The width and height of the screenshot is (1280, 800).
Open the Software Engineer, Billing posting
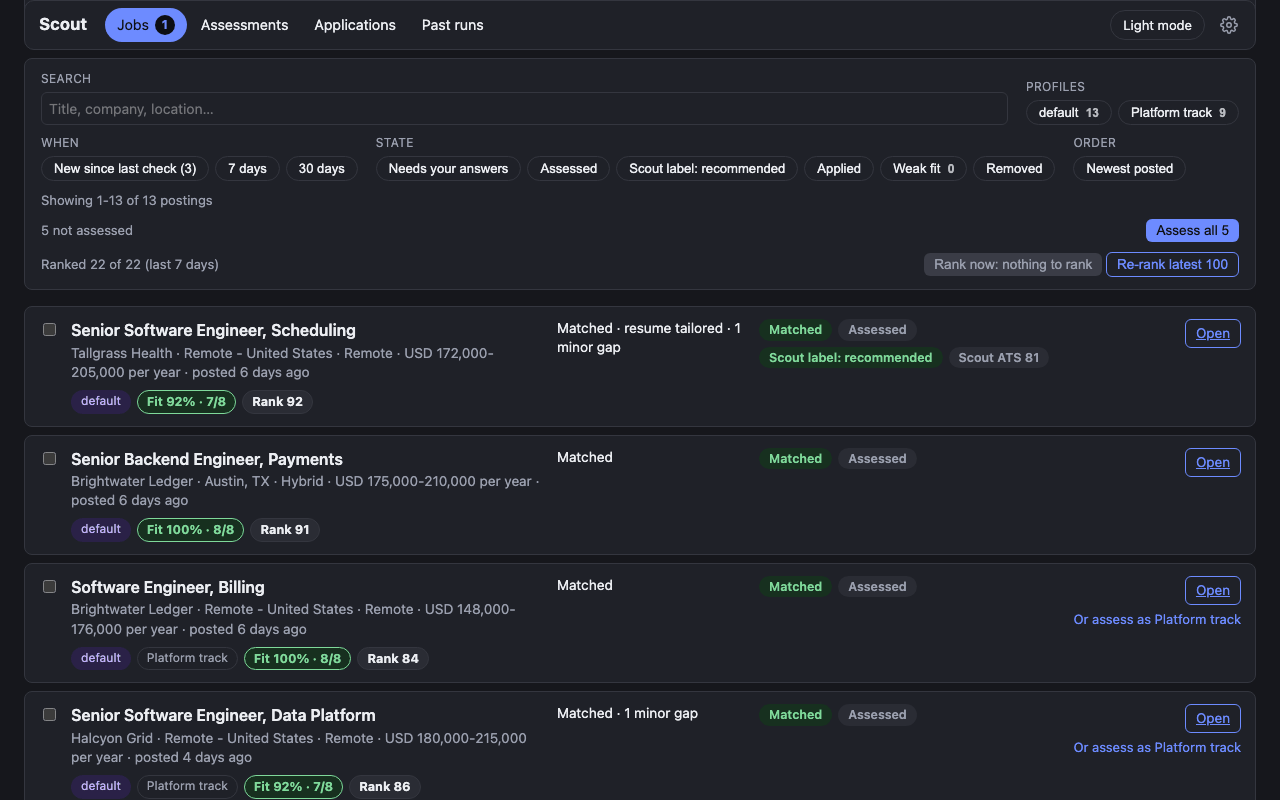coord(1213,590)
